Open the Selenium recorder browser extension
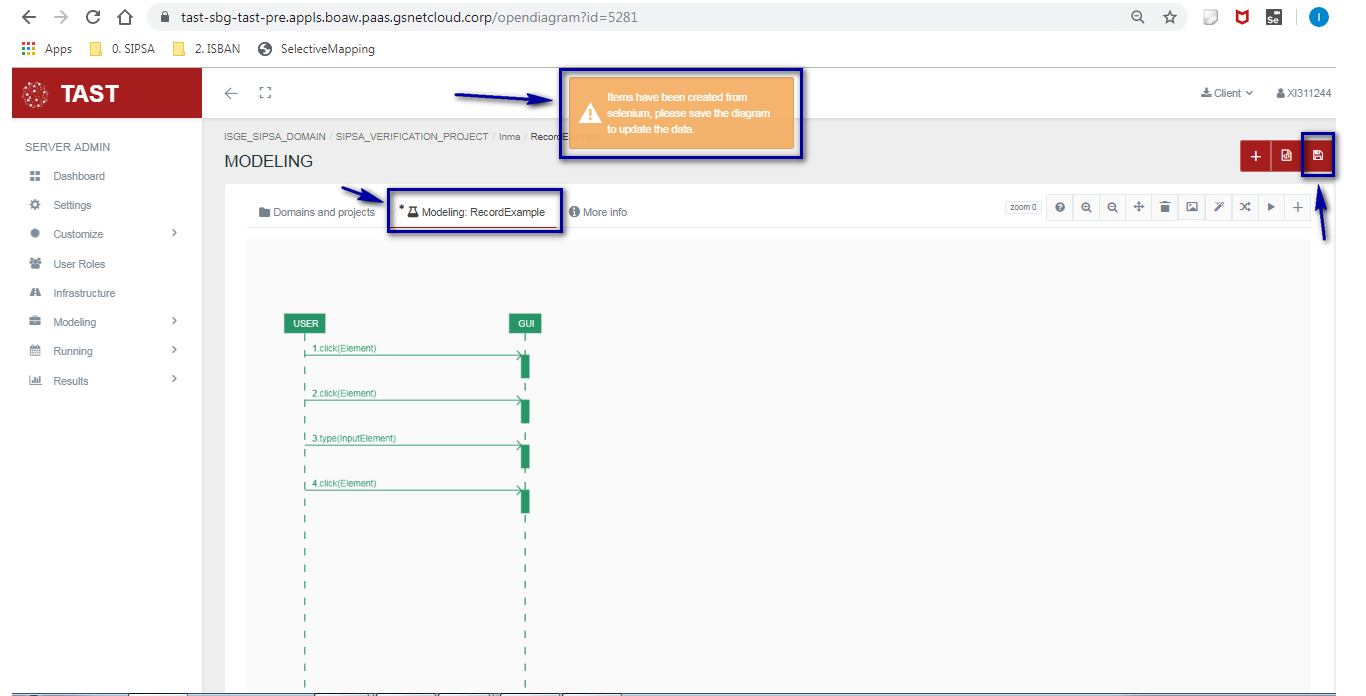Screen dimensions: 1366x696 tap(1273, 17)
